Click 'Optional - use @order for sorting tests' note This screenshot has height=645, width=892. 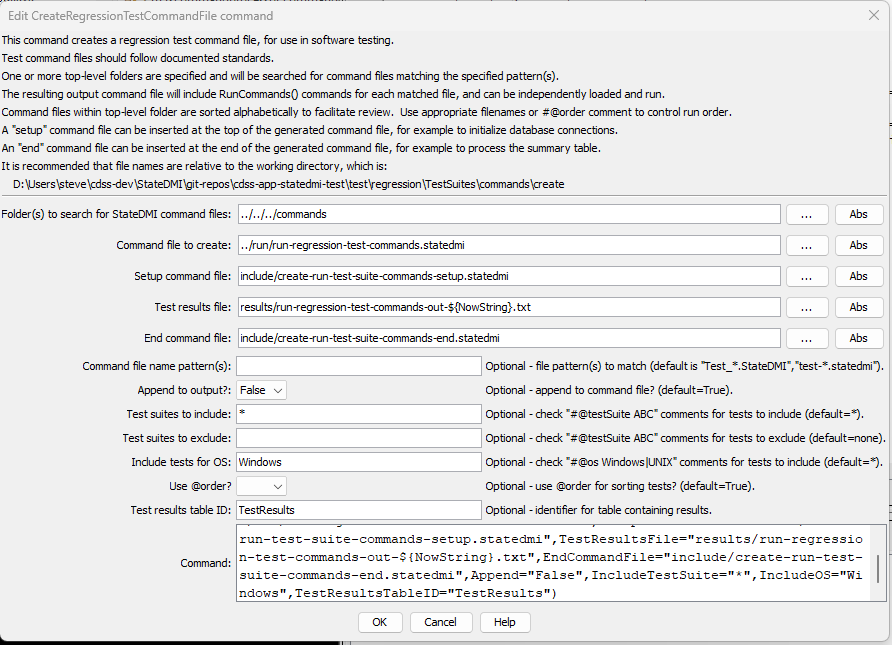(x=620, y=486)
